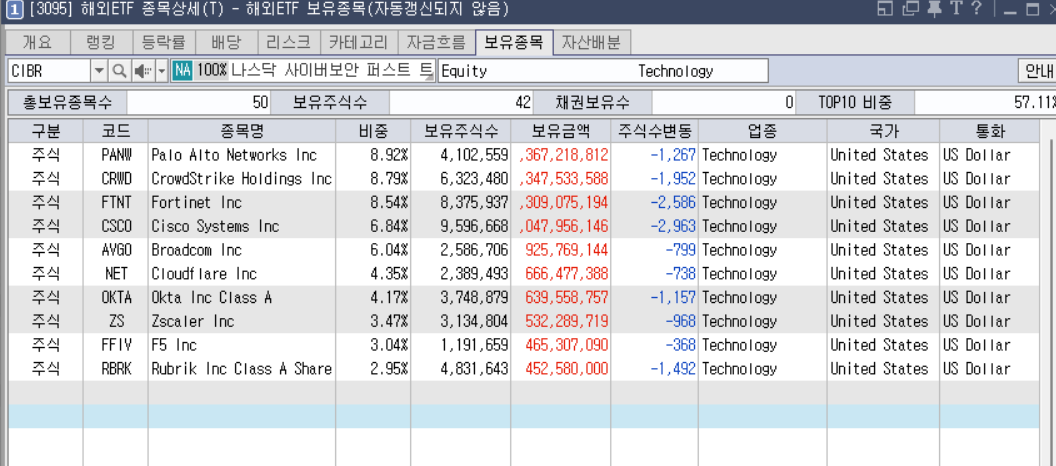Select the FTNT ticker cell
This screenshot has width=1056, height=466.
[117, 202]
